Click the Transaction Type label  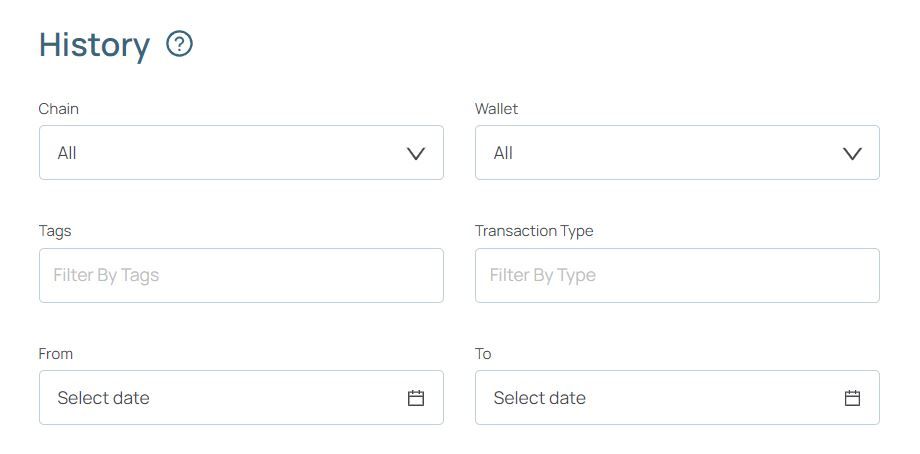click(534, 231)
